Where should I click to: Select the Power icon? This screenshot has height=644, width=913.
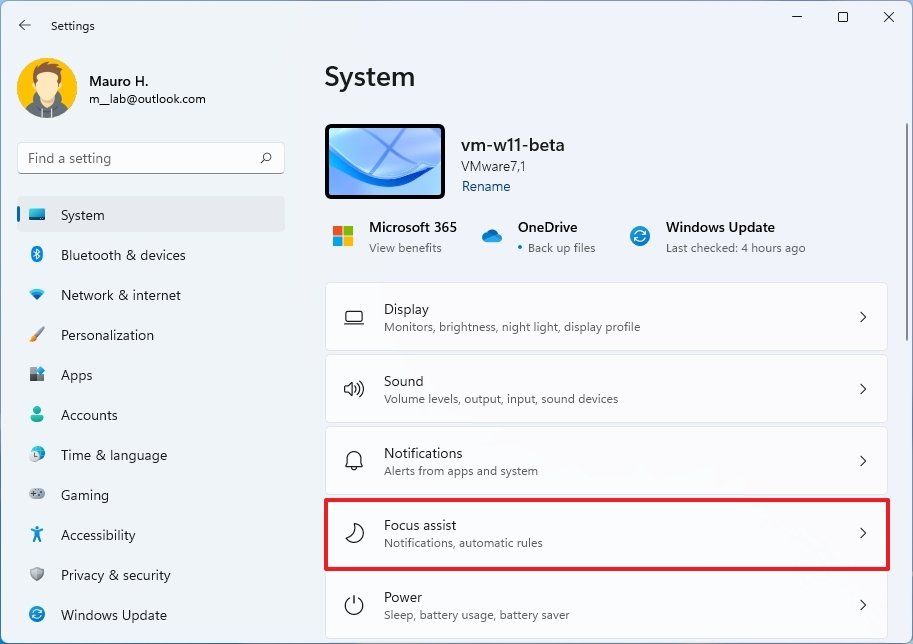pos(354,605)
